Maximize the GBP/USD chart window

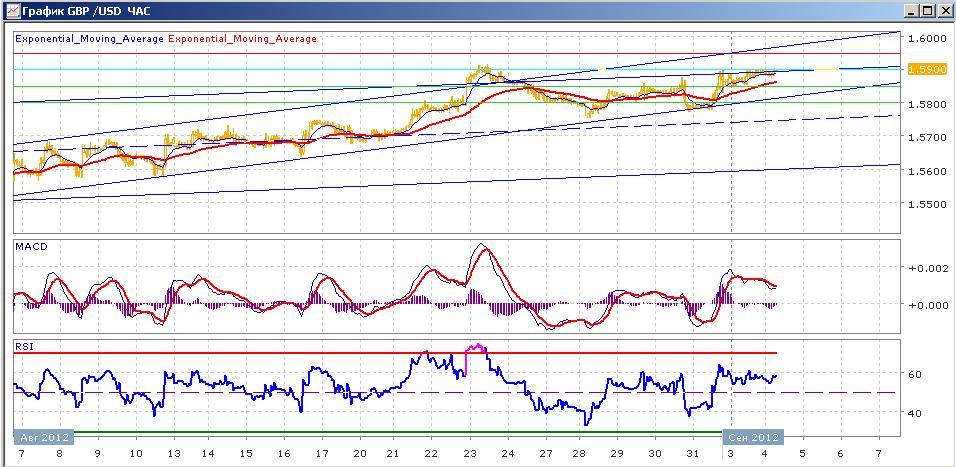[927, 10]
